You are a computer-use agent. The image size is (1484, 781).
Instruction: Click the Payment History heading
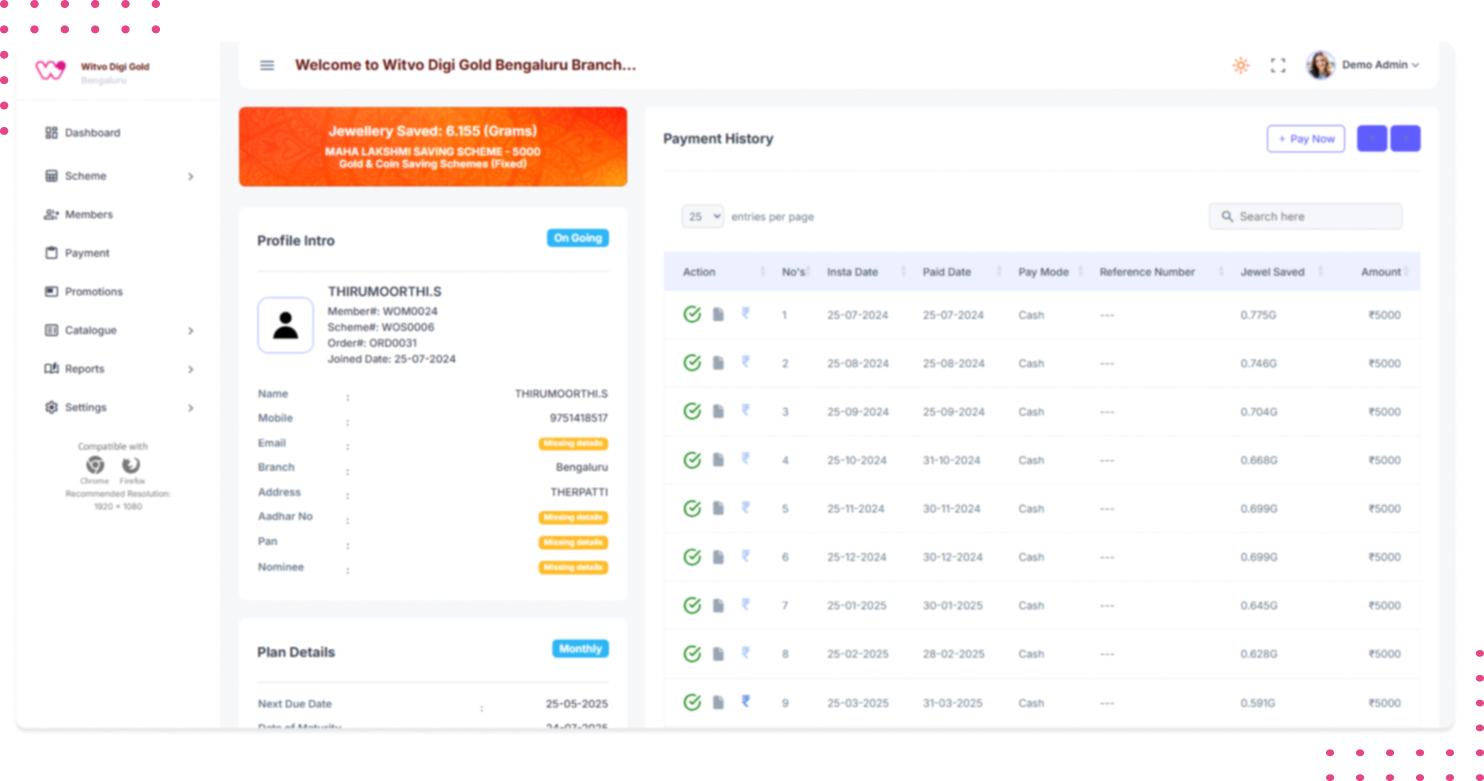(718, 139)
